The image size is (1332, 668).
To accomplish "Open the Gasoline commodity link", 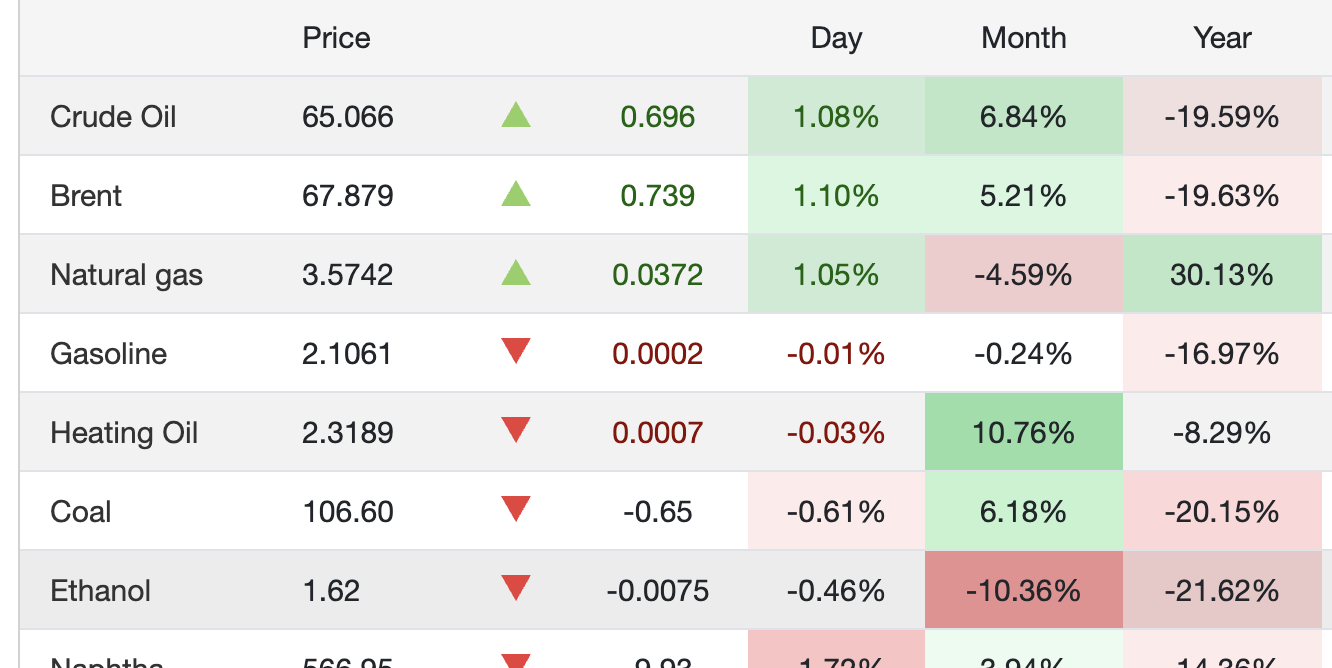I will (109, 354).
